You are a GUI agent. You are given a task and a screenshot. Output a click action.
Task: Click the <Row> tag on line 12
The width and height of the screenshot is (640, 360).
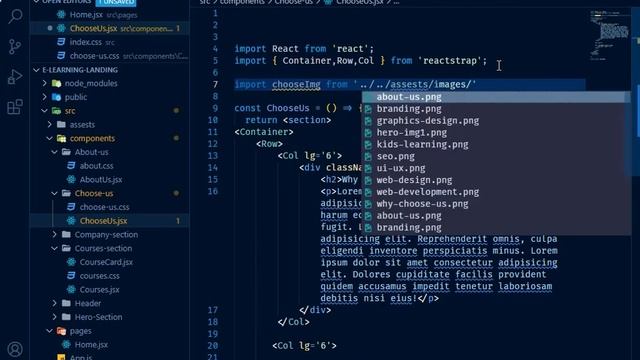[269, 144]
